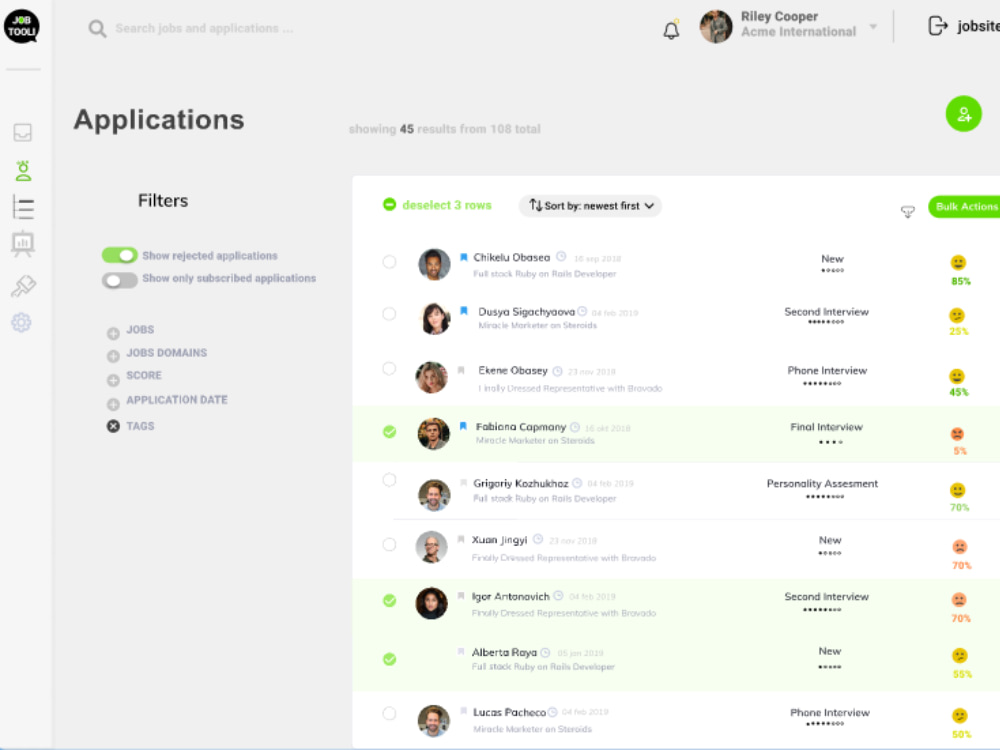Click the green add applicant button

coord(963,114)
